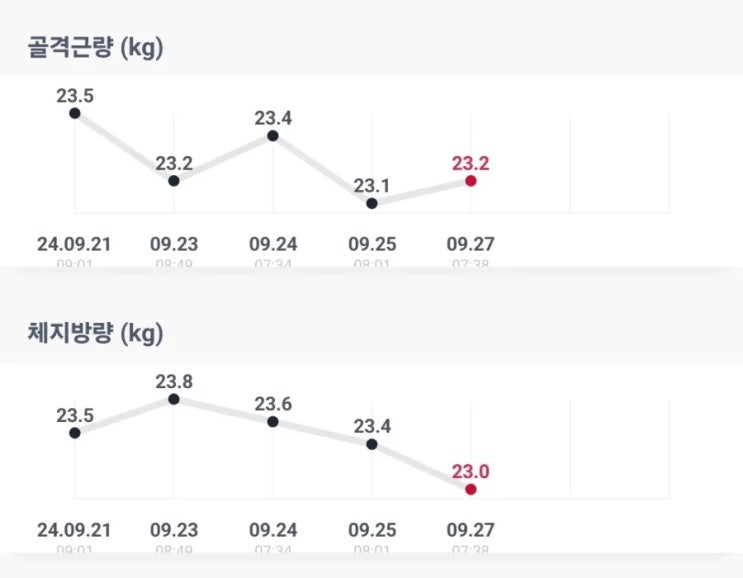Viewport: 743px width, 578px height.
Task: Click the 체지방량 (kg) section heading
Action: coord(94,333)
